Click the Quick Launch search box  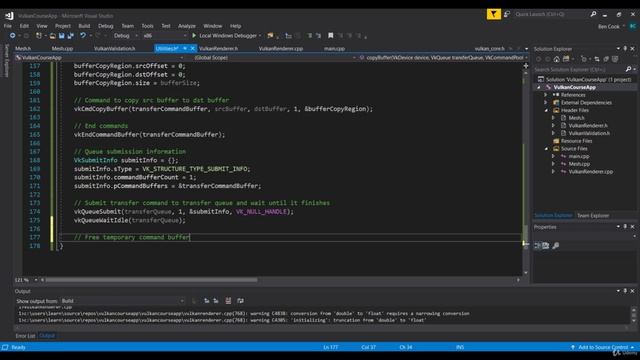[551, 14]
